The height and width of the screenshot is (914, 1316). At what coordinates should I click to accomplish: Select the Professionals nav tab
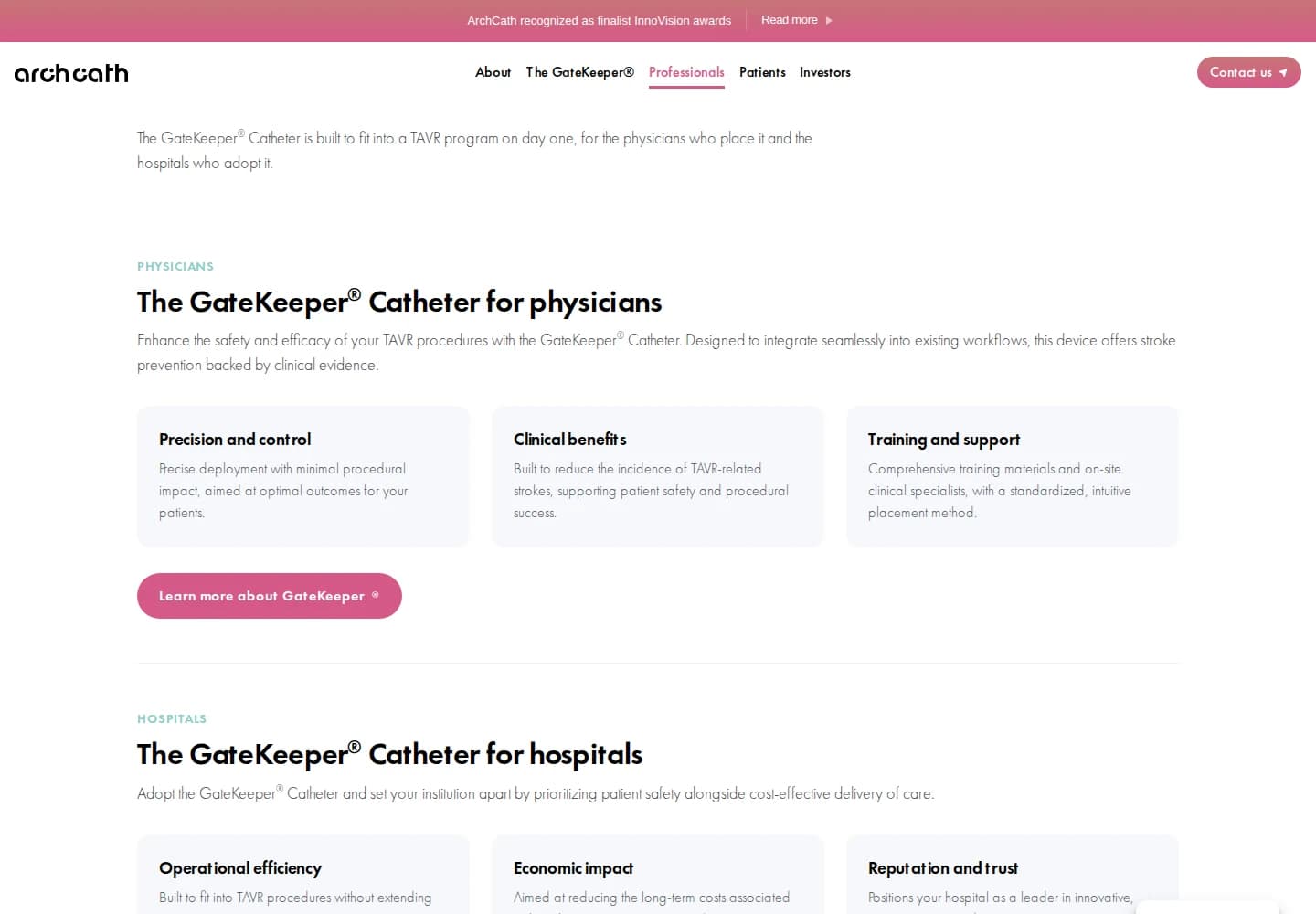[x=686, y=72]
